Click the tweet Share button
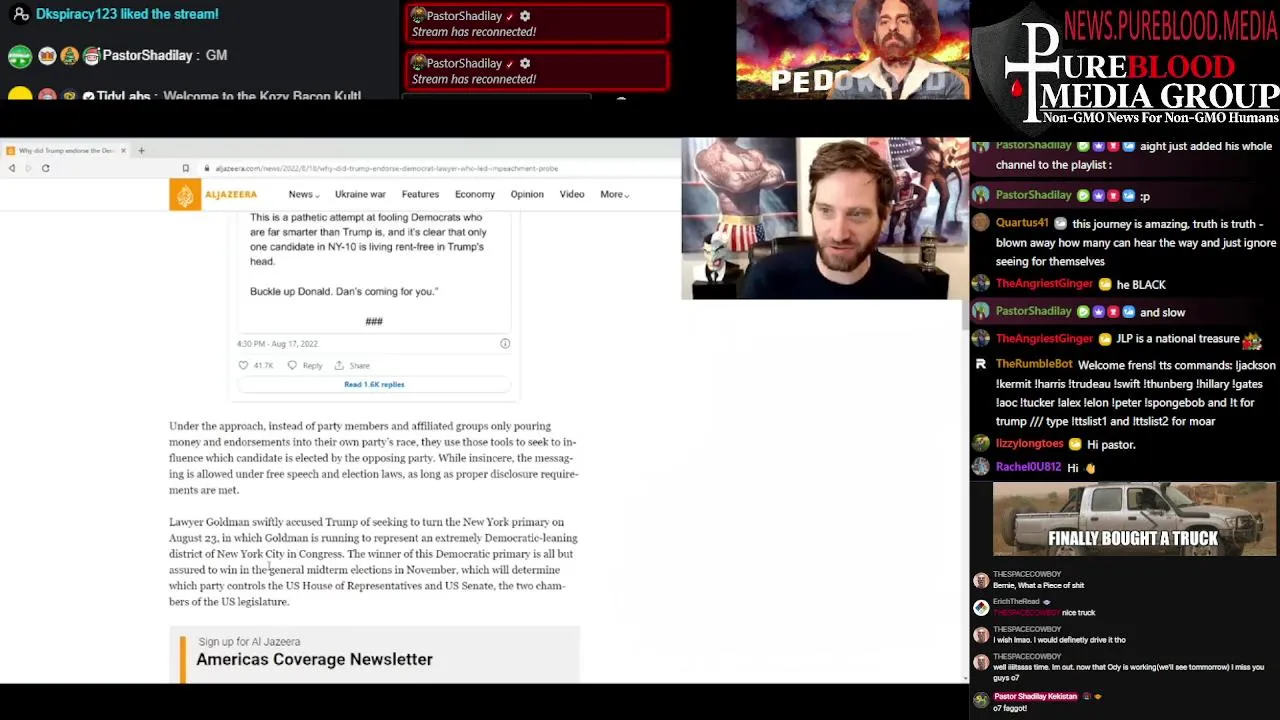Screen dimensions: 1280x720 (352, 365)
